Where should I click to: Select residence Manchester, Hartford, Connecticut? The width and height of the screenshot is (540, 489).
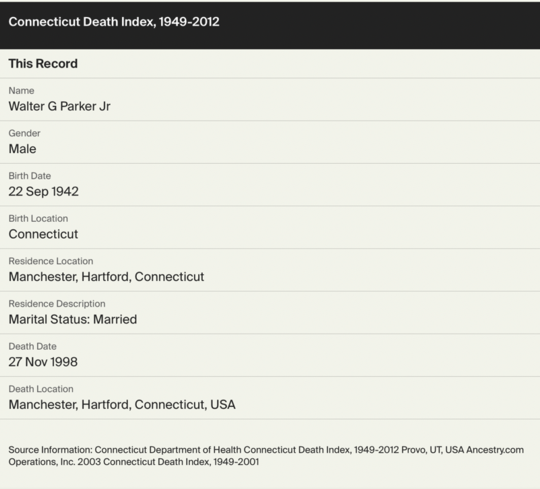tap(106, 277)
